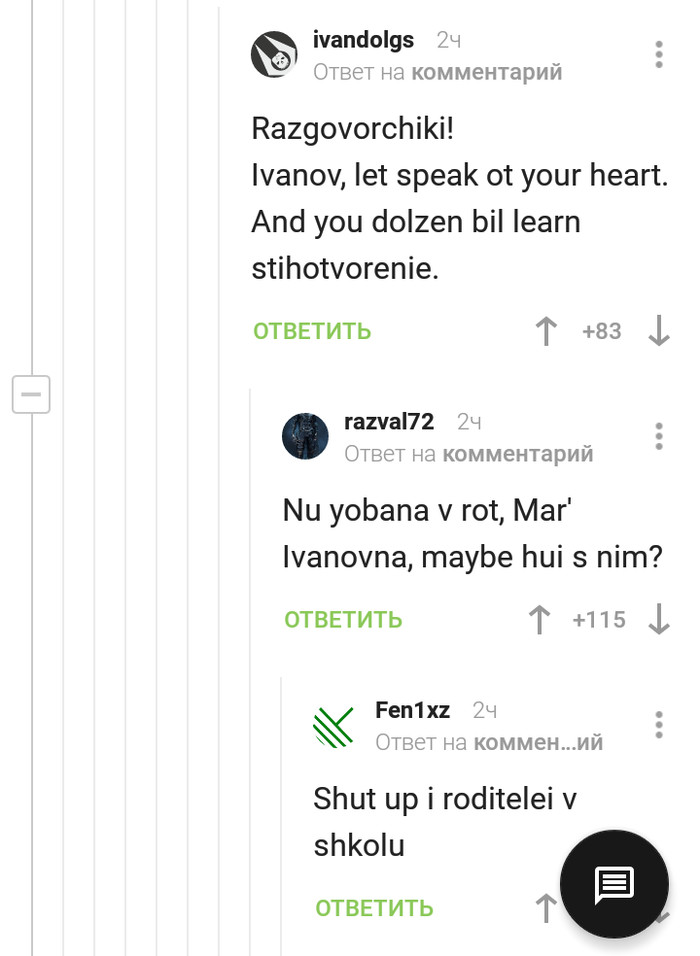
Task: Open ivandolgs' profile avatar
Action: (274, 55)
